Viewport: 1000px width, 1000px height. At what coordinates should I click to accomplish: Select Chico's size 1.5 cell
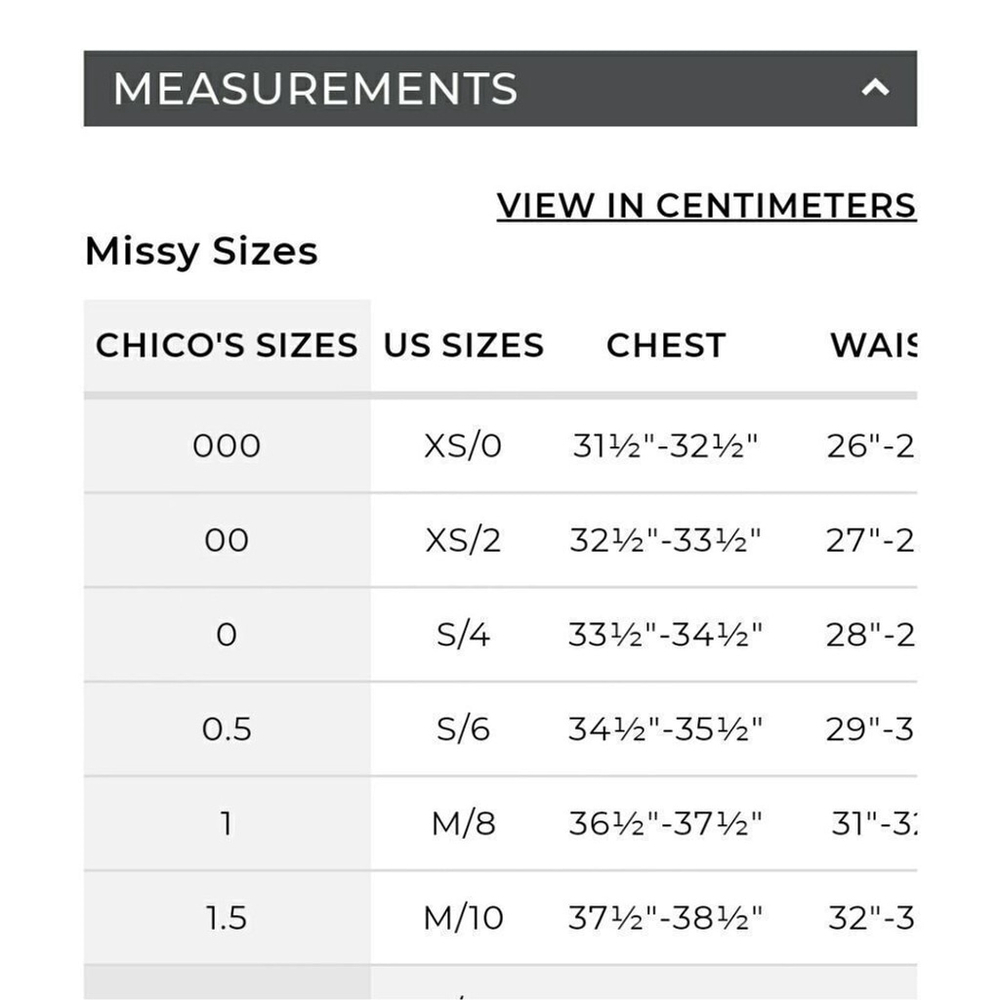click(226, 918)
